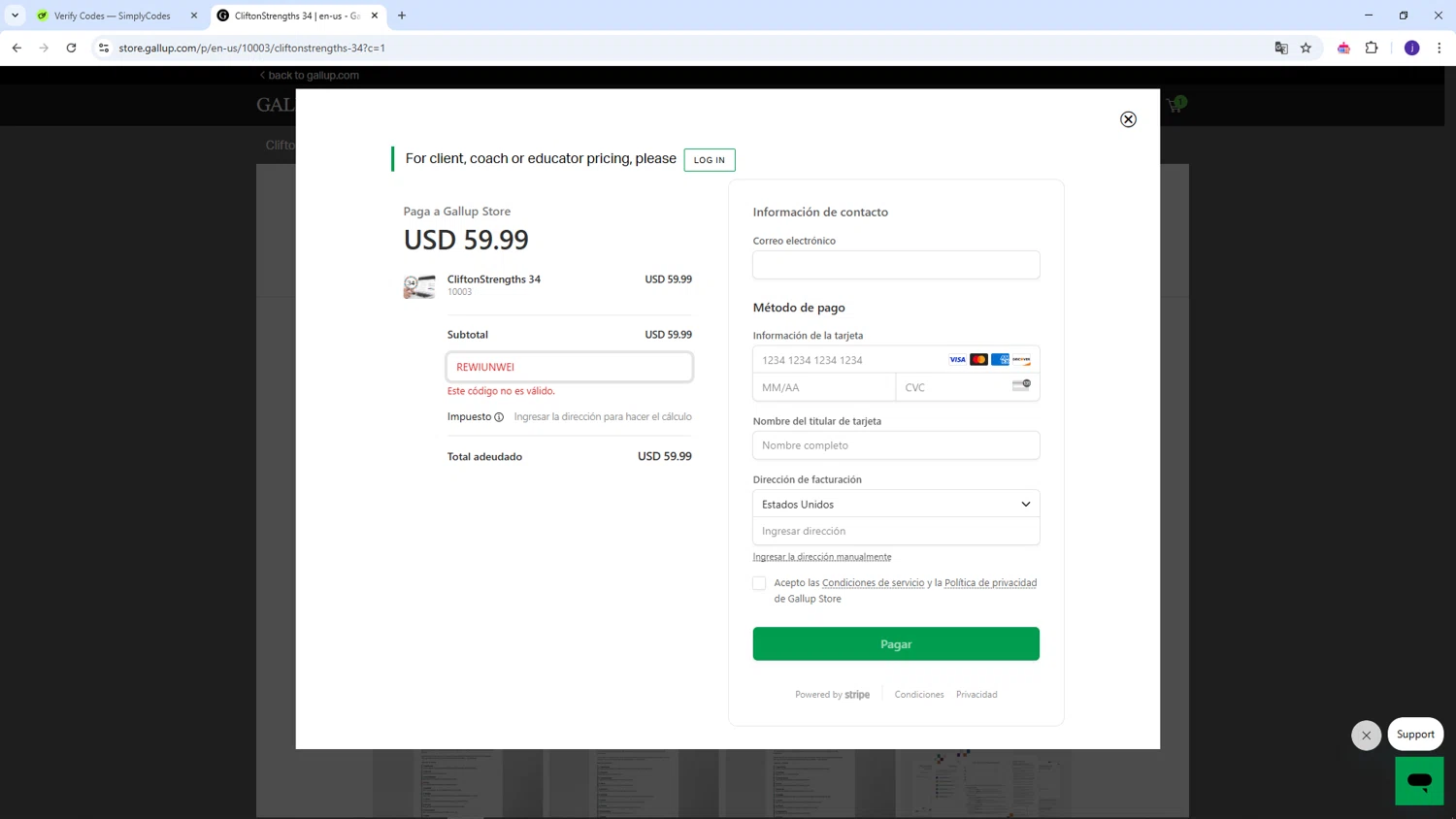This screenshot has height=819, width=1456.
Task: Open the Extensions puzzle icon
Action: coord(1372,48)
